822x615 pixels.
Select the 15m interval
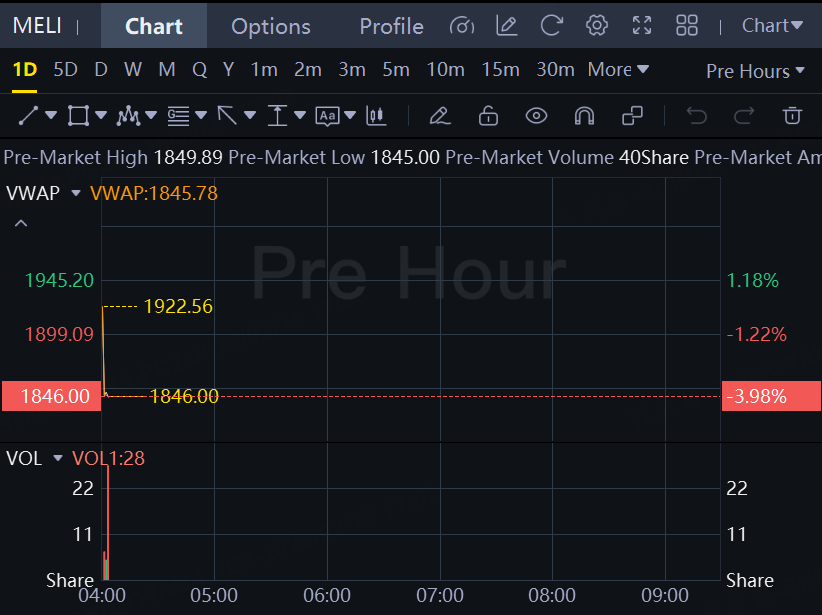tap(501, 69)
